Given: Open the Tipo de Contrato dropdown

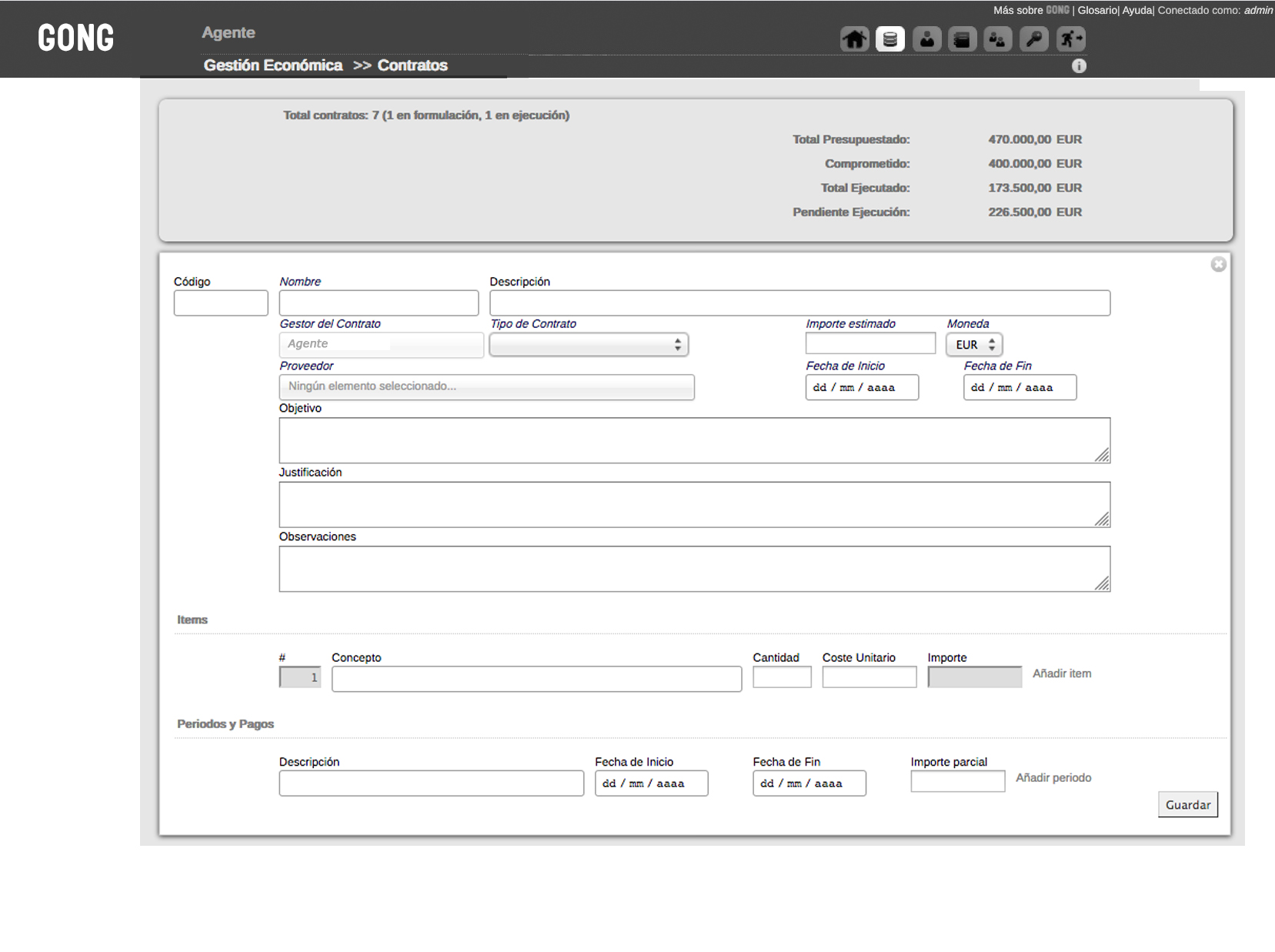Looking at the screenshot, I should [589, 345].
